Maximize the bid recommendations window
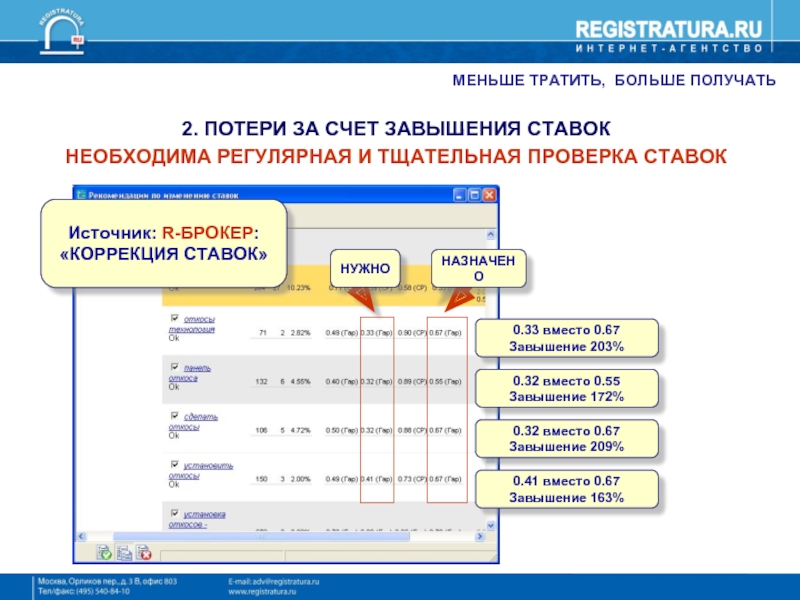The height and width of the screenshot is (600, 800). point(474,193)
